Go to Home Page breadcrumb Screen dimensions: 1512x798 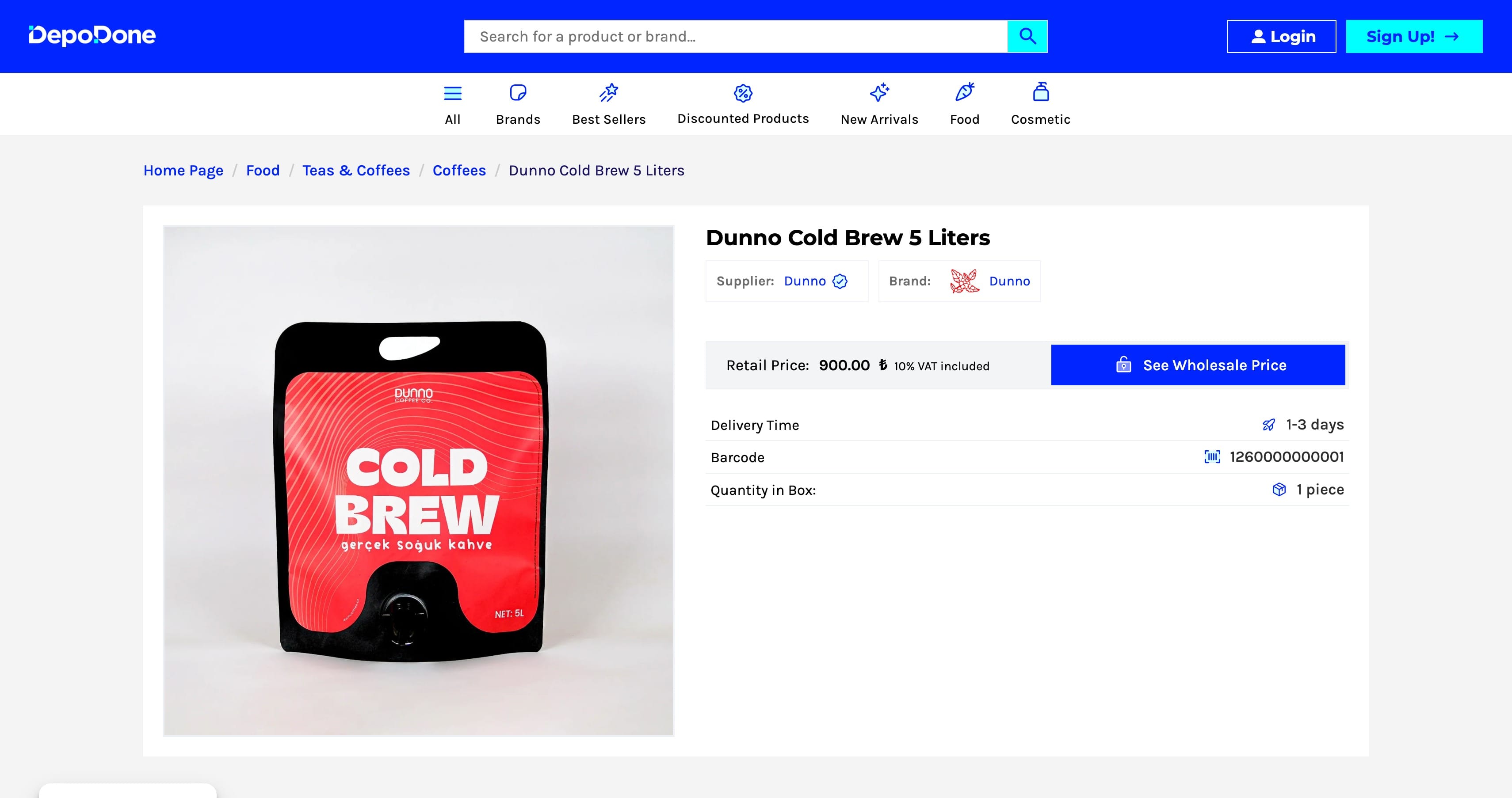pos(183,170)
